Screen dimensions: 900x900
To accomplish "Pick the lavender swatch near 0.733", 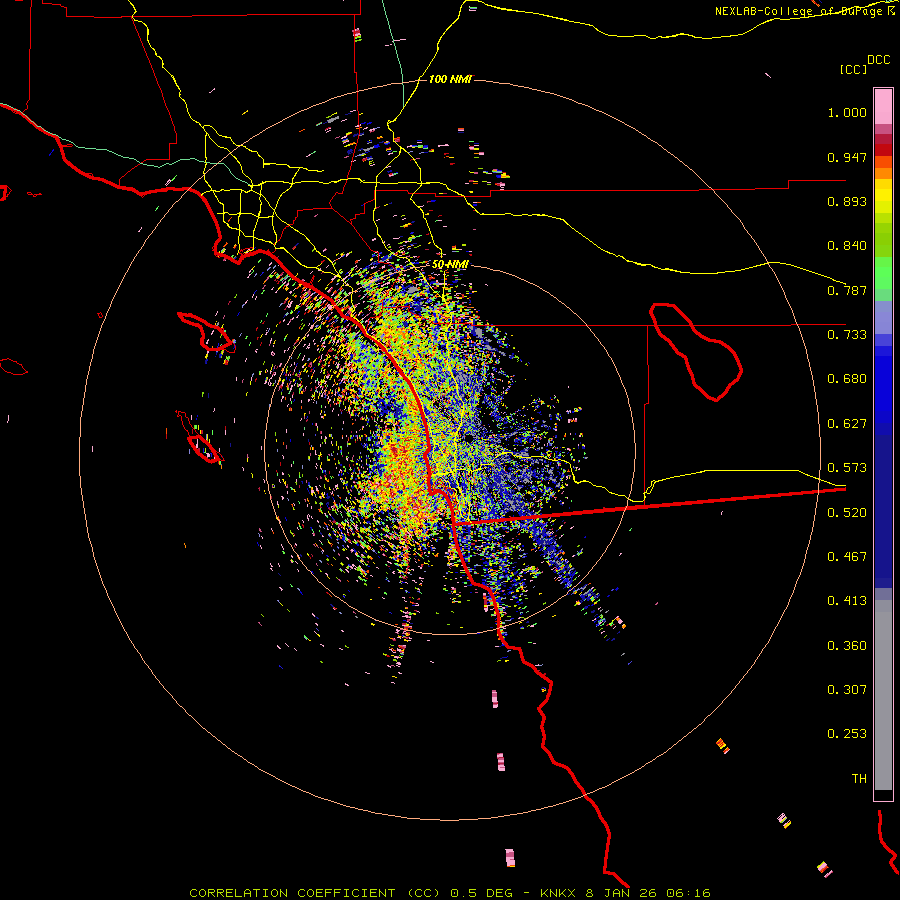I will point(883,317).
